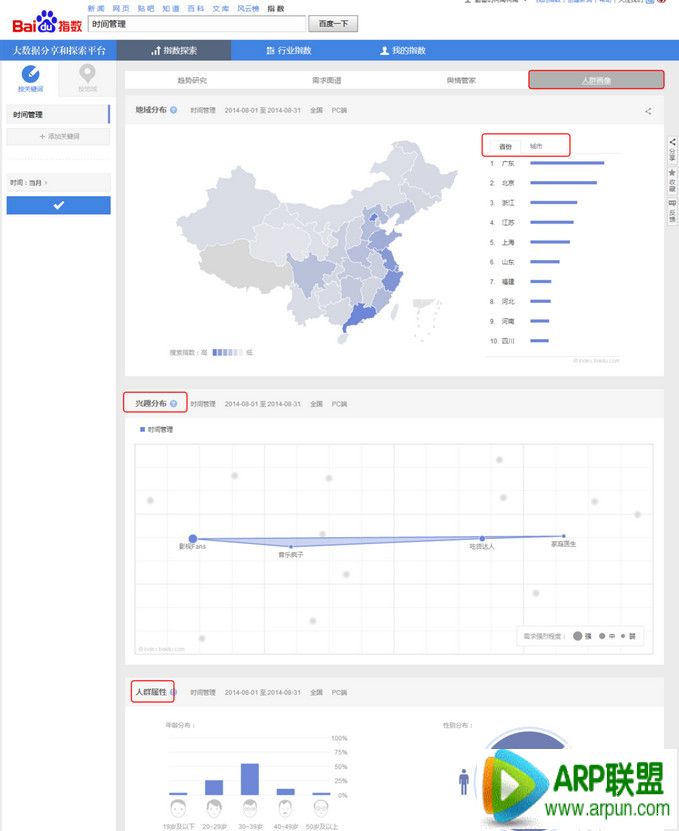Click help icon next to 兴趣分布
This screenshot has height=831, width=679.
(x=174, y=404)
